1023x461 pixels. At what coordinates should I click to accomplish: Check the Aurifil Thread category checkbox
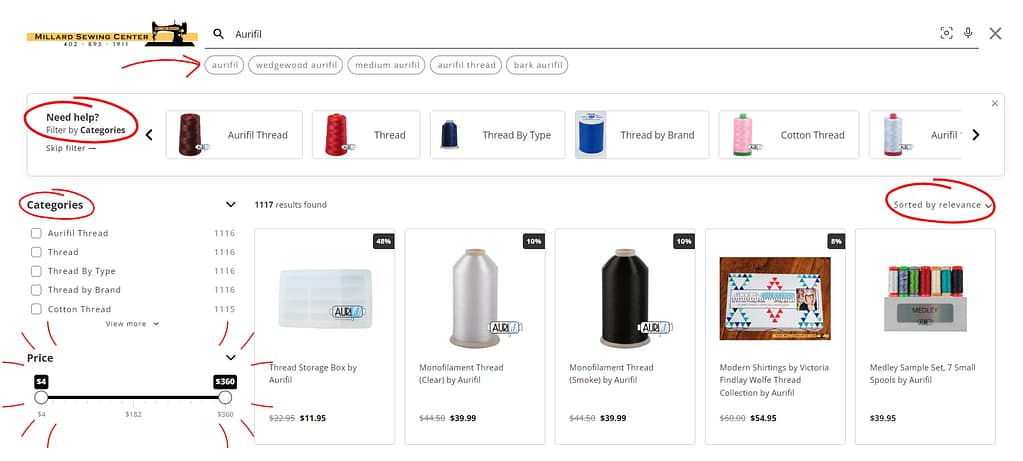pyautogui.click(x=37, y=233)
